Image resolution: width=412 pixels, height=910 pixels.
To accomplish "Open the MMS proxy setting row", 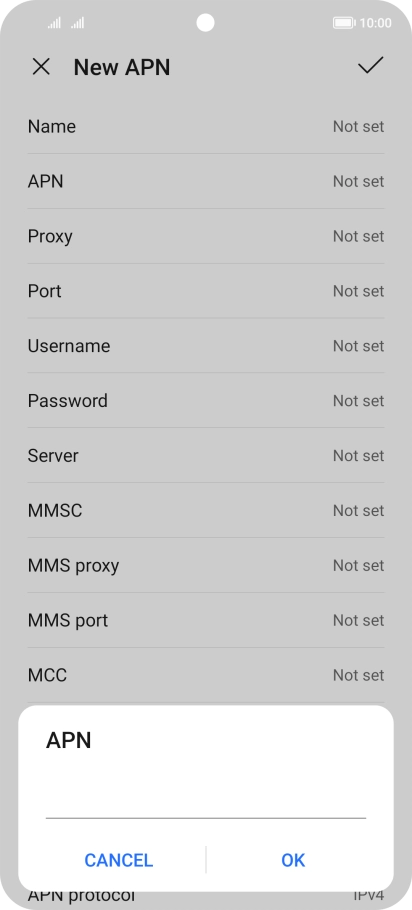I will pyautogui.click(x=206, y=565).
